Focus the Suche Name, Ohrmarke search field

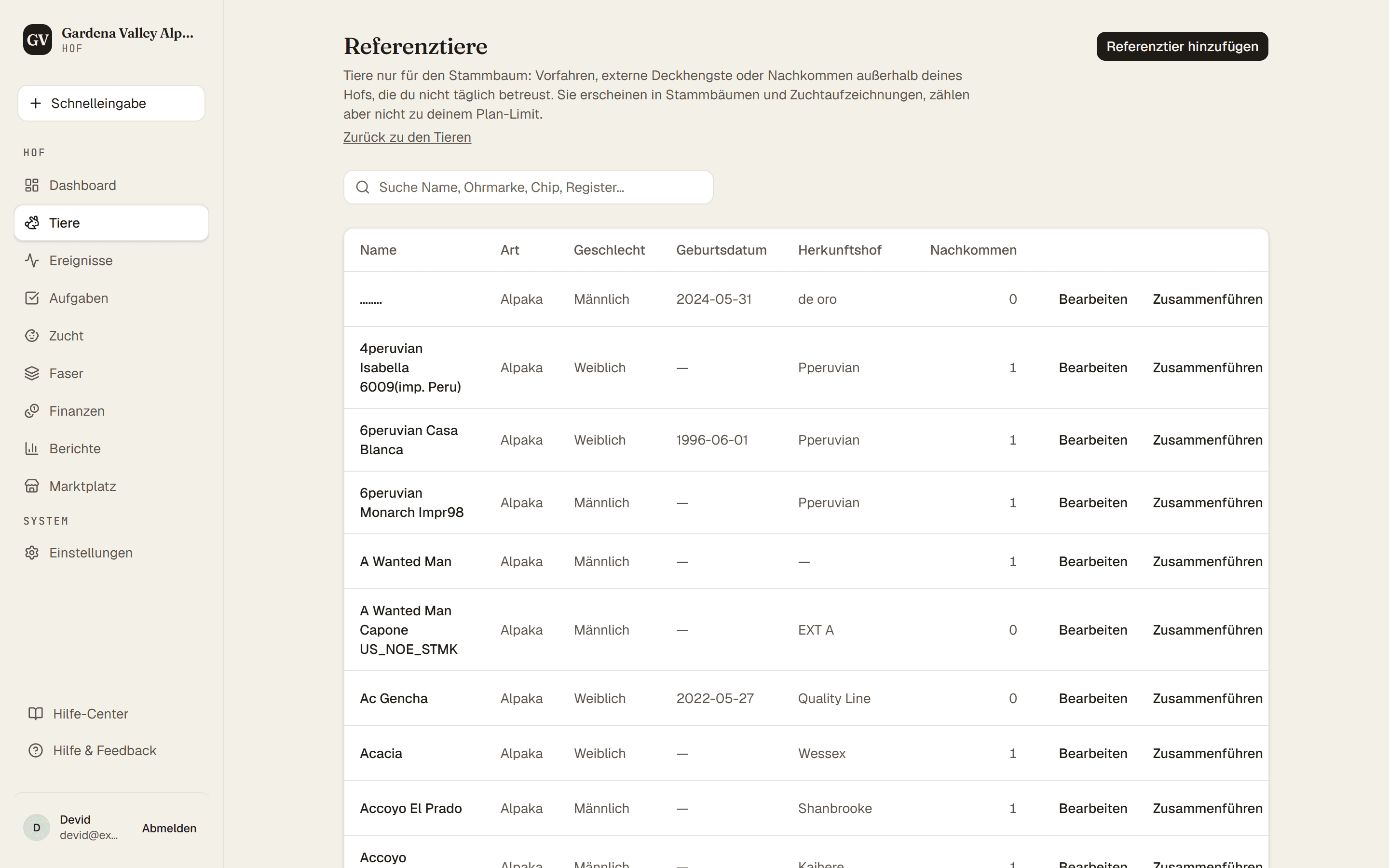[x=528, y=187]
